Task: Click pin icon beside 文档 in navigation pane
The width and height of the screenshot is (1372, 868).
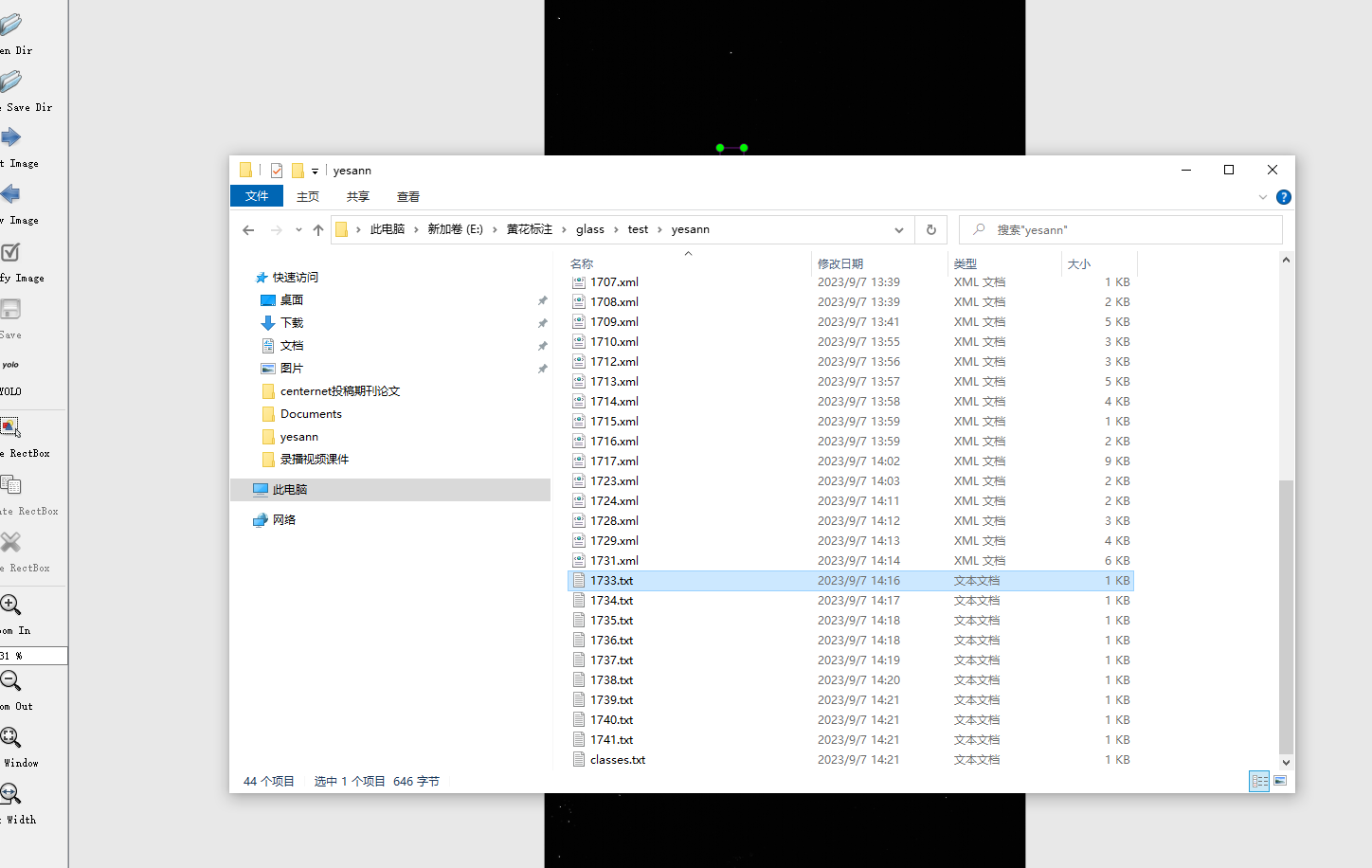Action: click(x=543, y=346)
